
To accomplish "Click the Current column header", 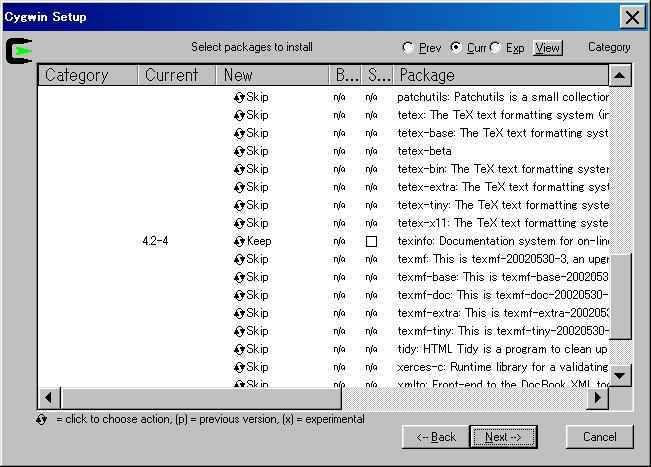I will pos(177,75).
